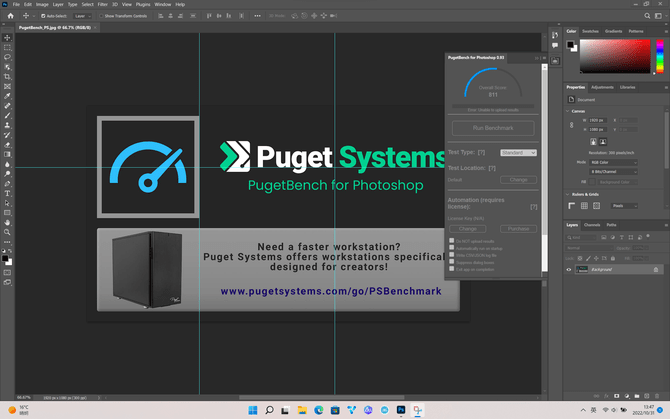Click the portrait orientation canvas icon
Screen dimensions: 670x419
point(593,141)
